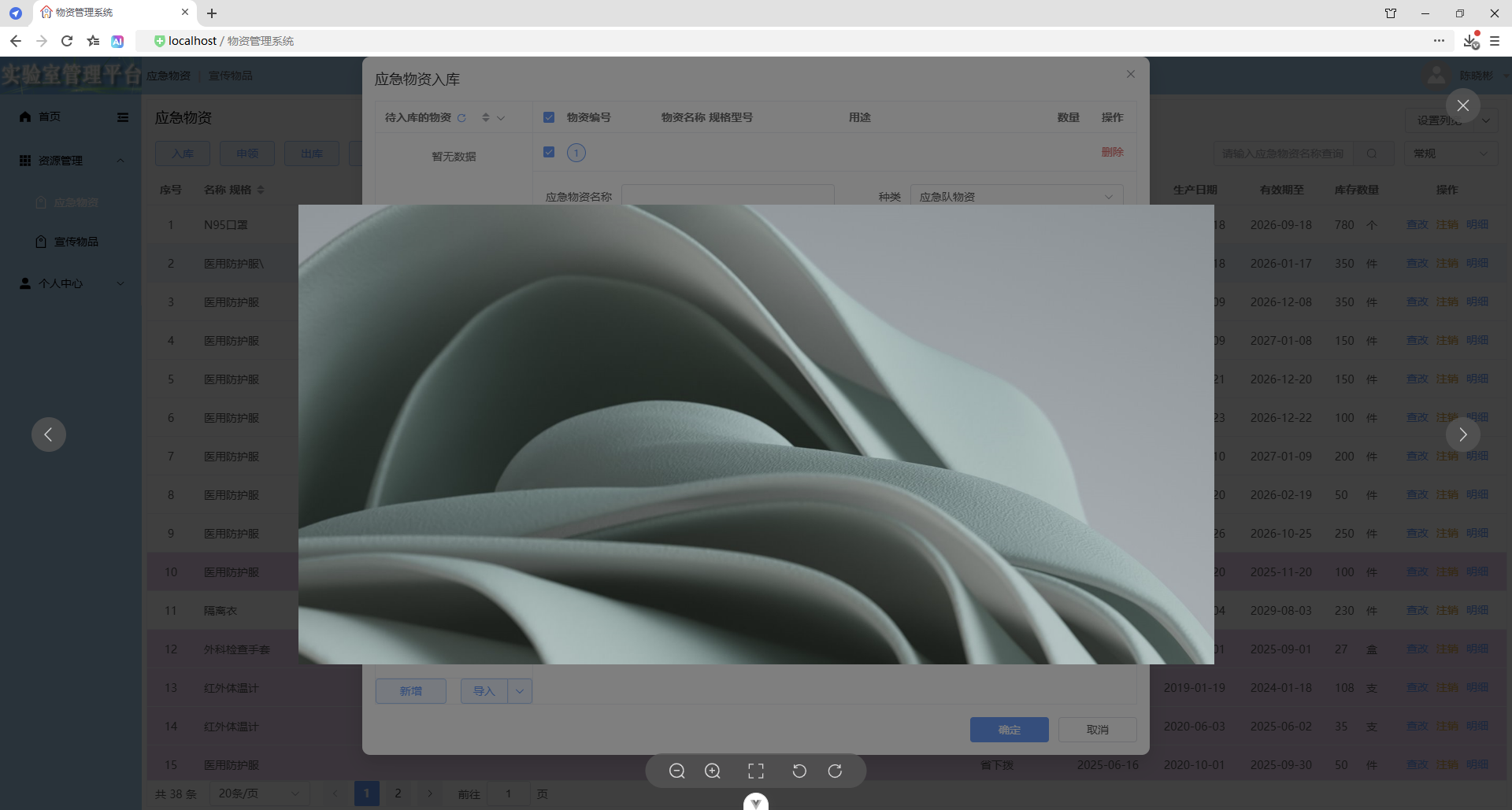Rotate the preview image counterclockwise
Viewport: 1512px width, 810px height.
[799, 771]
